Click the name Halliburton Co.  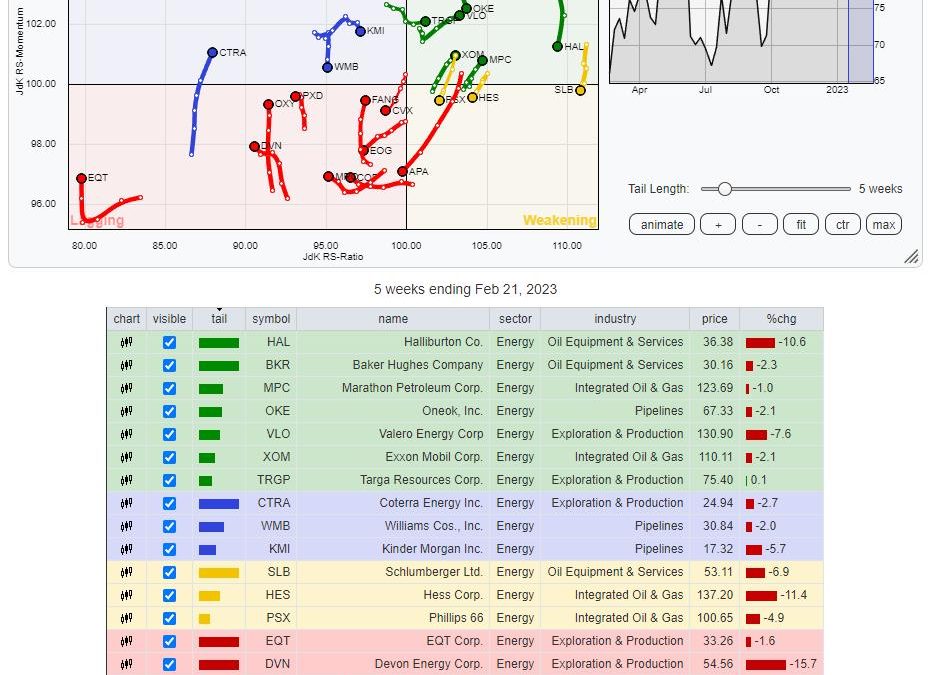[x=443, y=342]
